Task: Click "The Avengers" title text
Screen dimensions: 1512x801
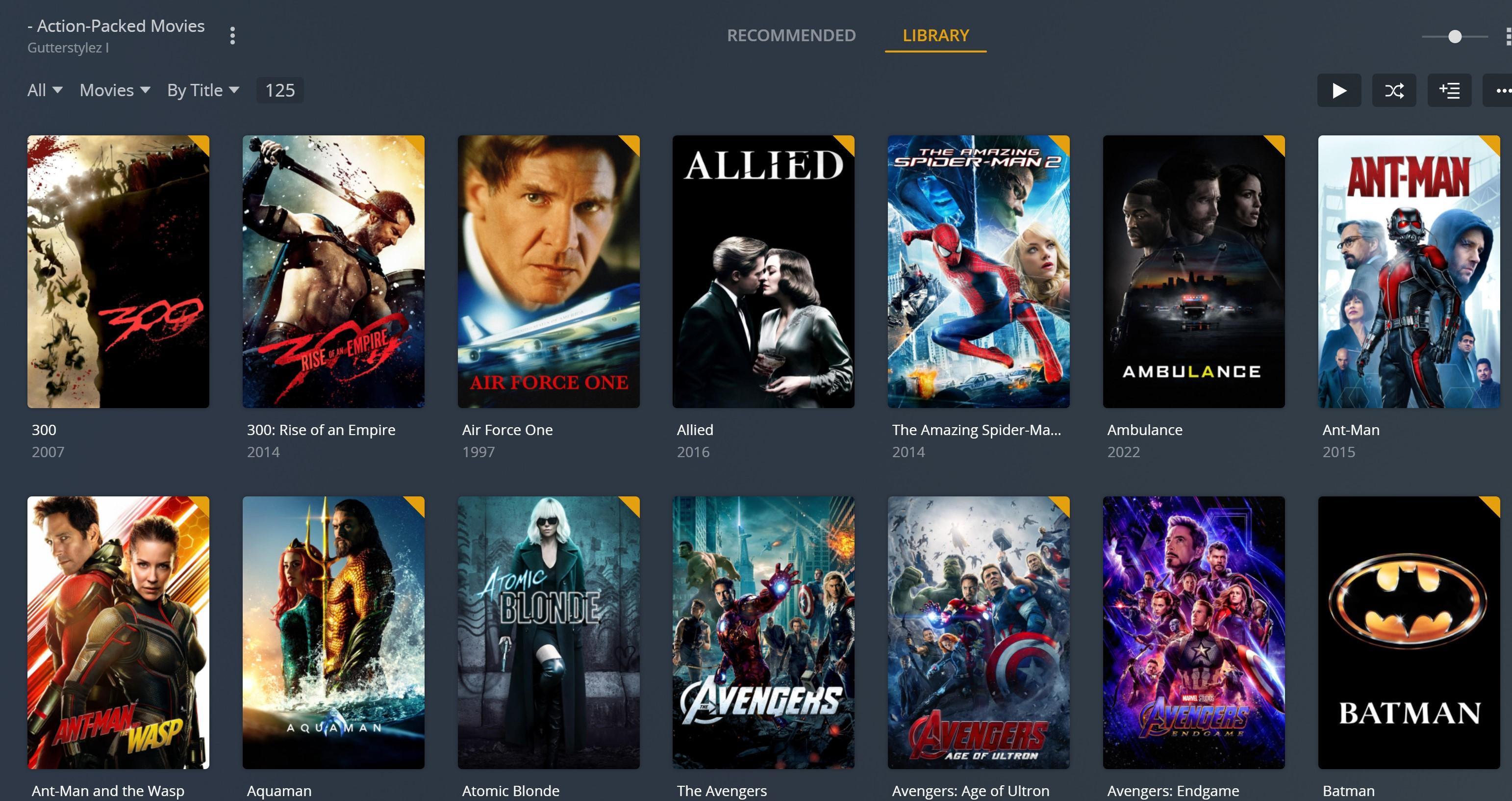Action: pyautogui.click(x=722, y=791)
